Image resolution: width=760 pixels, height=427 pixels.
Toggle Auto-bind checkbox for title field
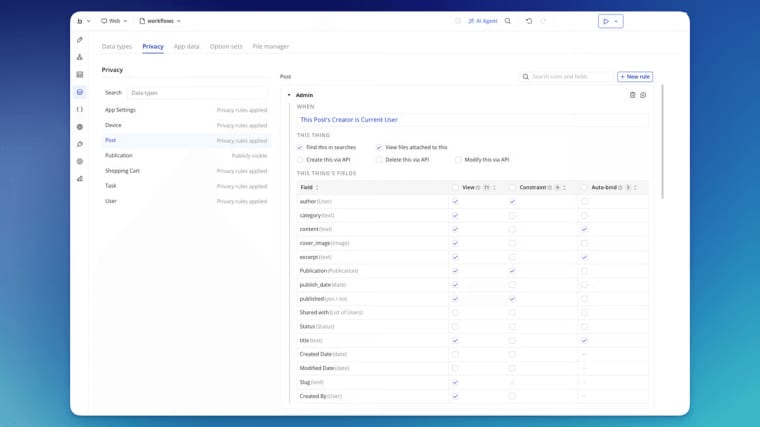pos(585,341)
